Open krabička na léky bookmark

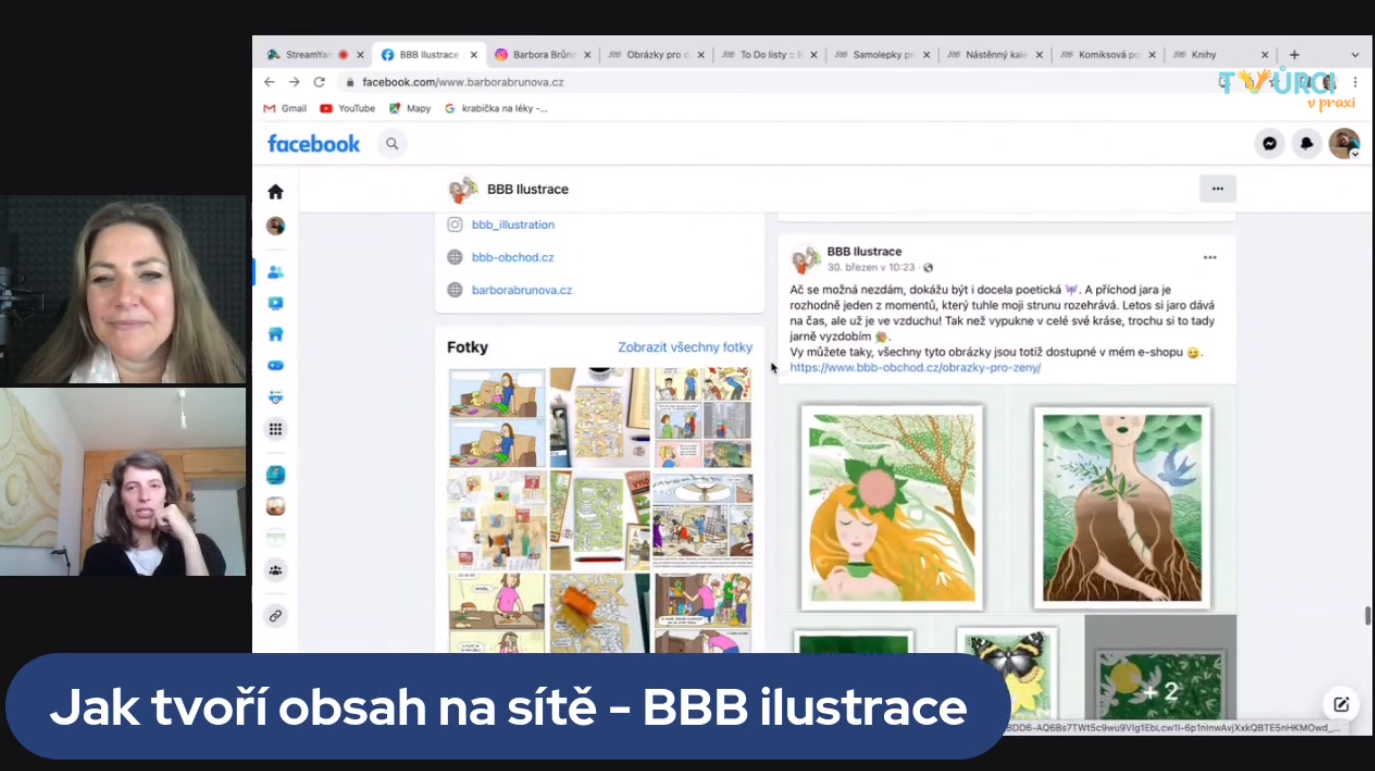coord(496,108)
